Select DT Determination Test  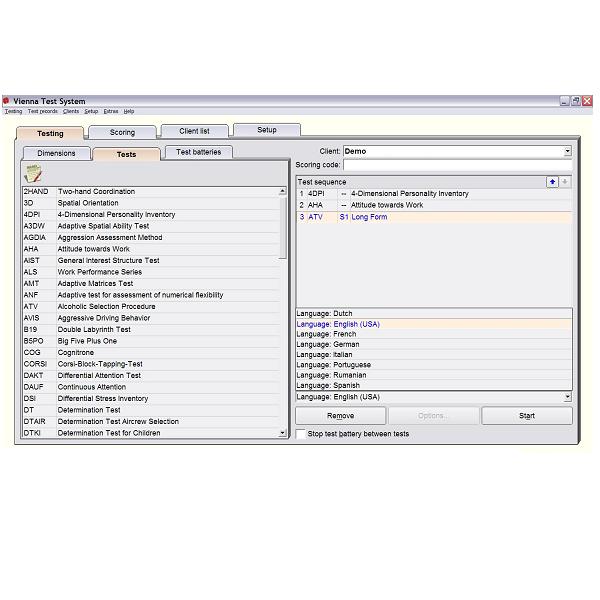(151, 410)
